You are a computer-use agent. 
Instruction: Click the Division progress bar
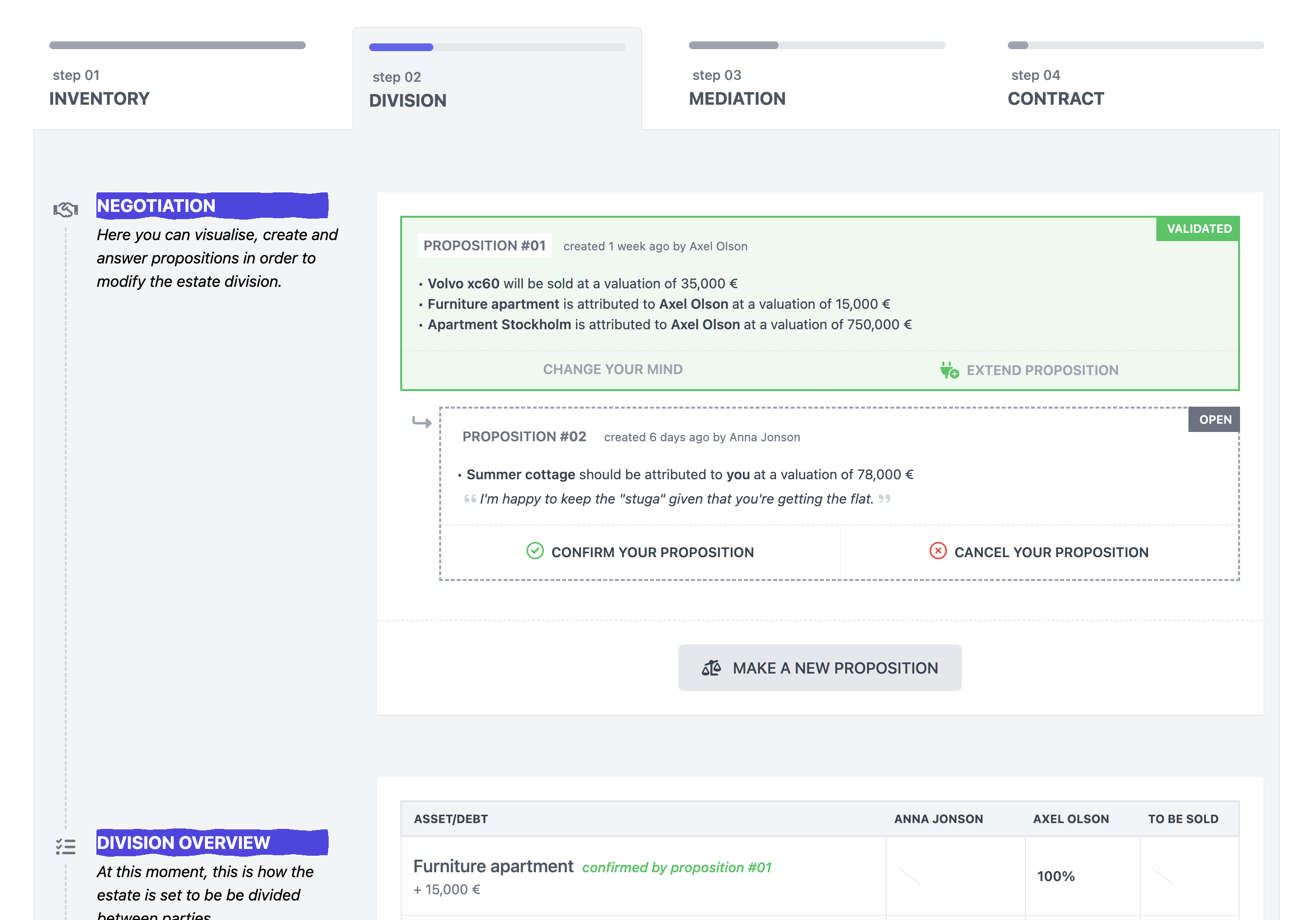(x=497, y=47)
